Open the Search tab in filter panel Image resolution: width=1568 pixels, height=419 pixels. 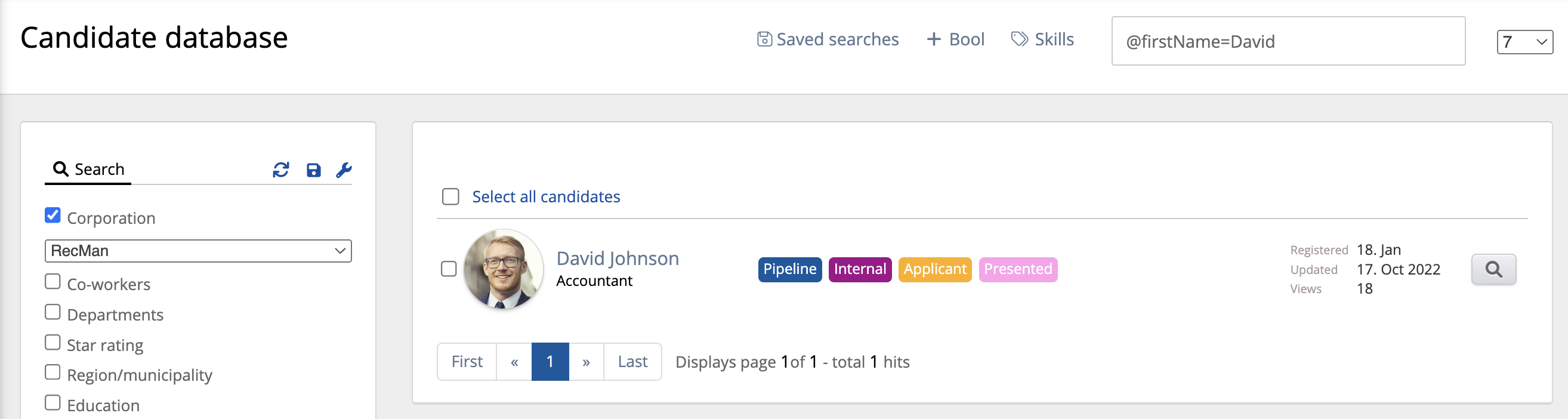[89, 170]
